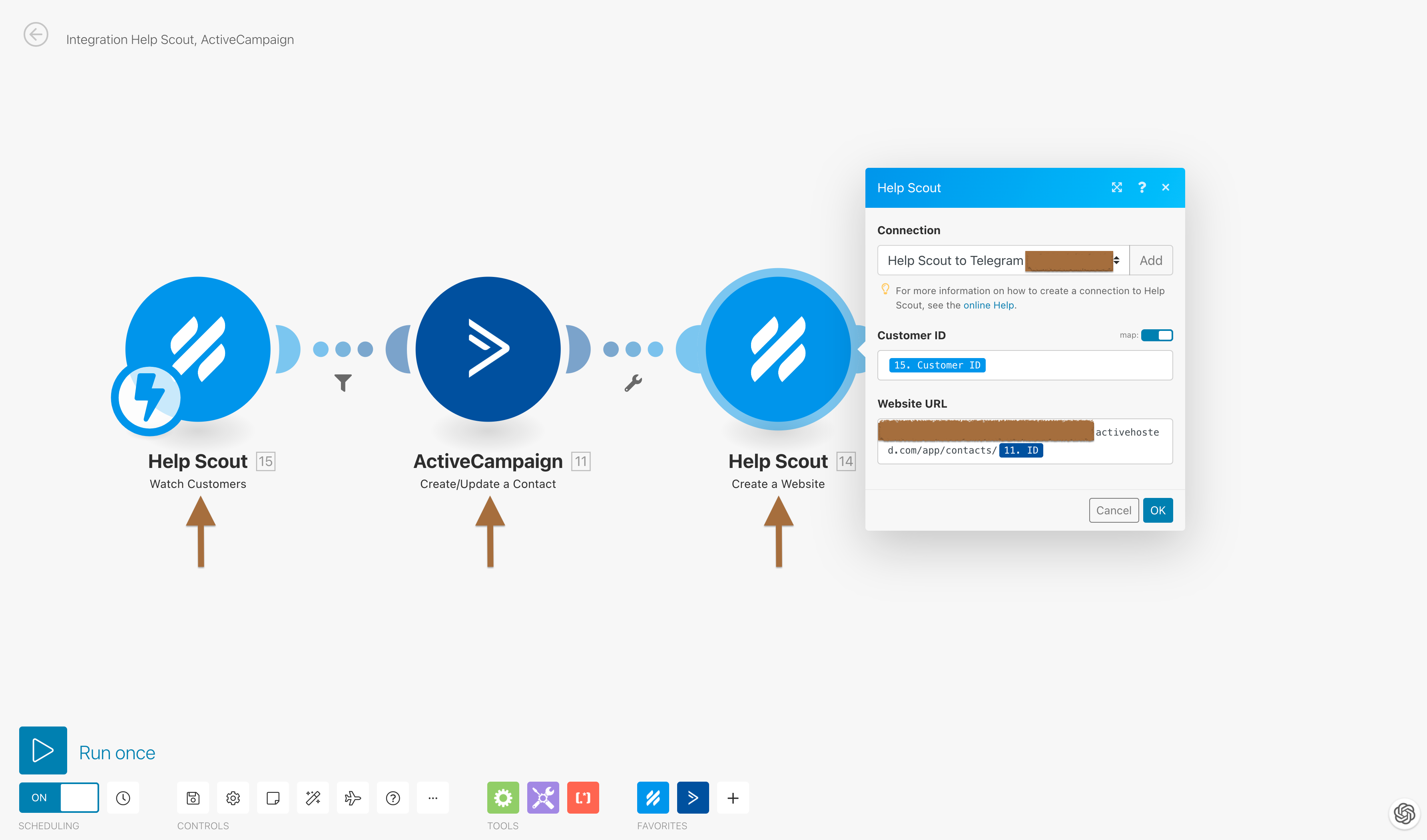This screenshot has height=840, width=1427.
Task: Open the Notes icon in controls
Action: point(273,798)
